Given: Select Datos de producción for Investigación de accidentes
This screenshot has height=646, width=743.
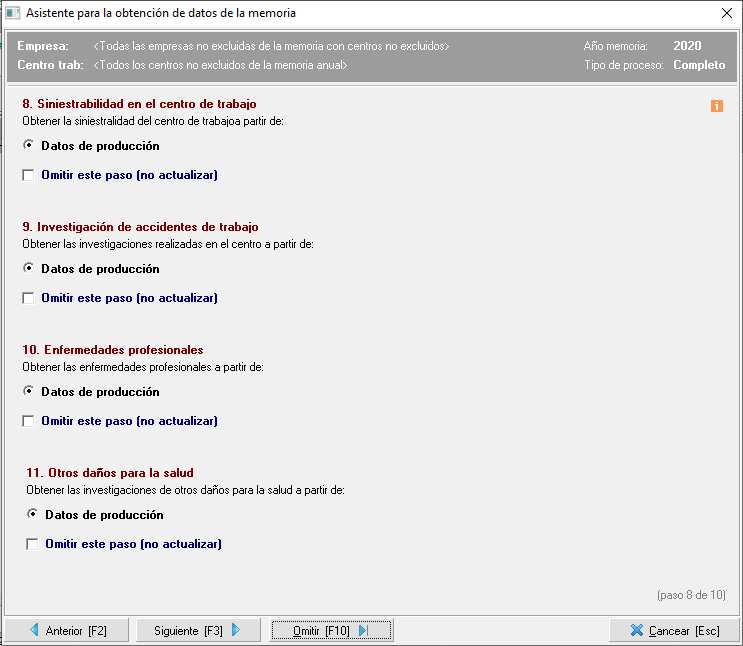Looking at the screenshot, I should (28, 269).
